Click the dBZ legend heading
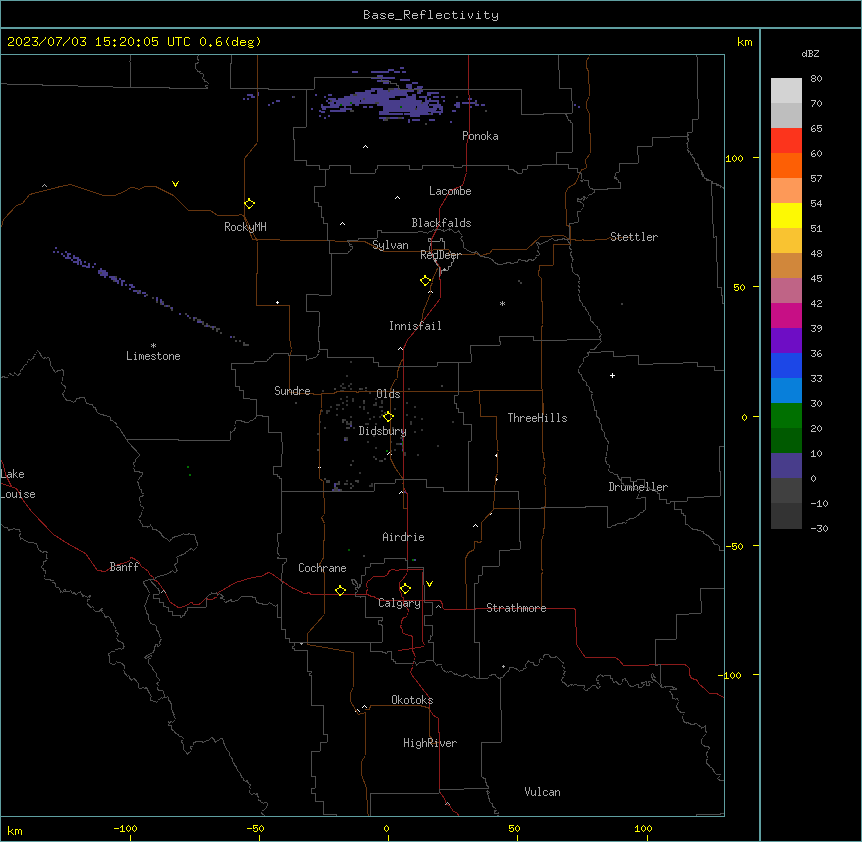The image size is (862, 842). point(810,54)
